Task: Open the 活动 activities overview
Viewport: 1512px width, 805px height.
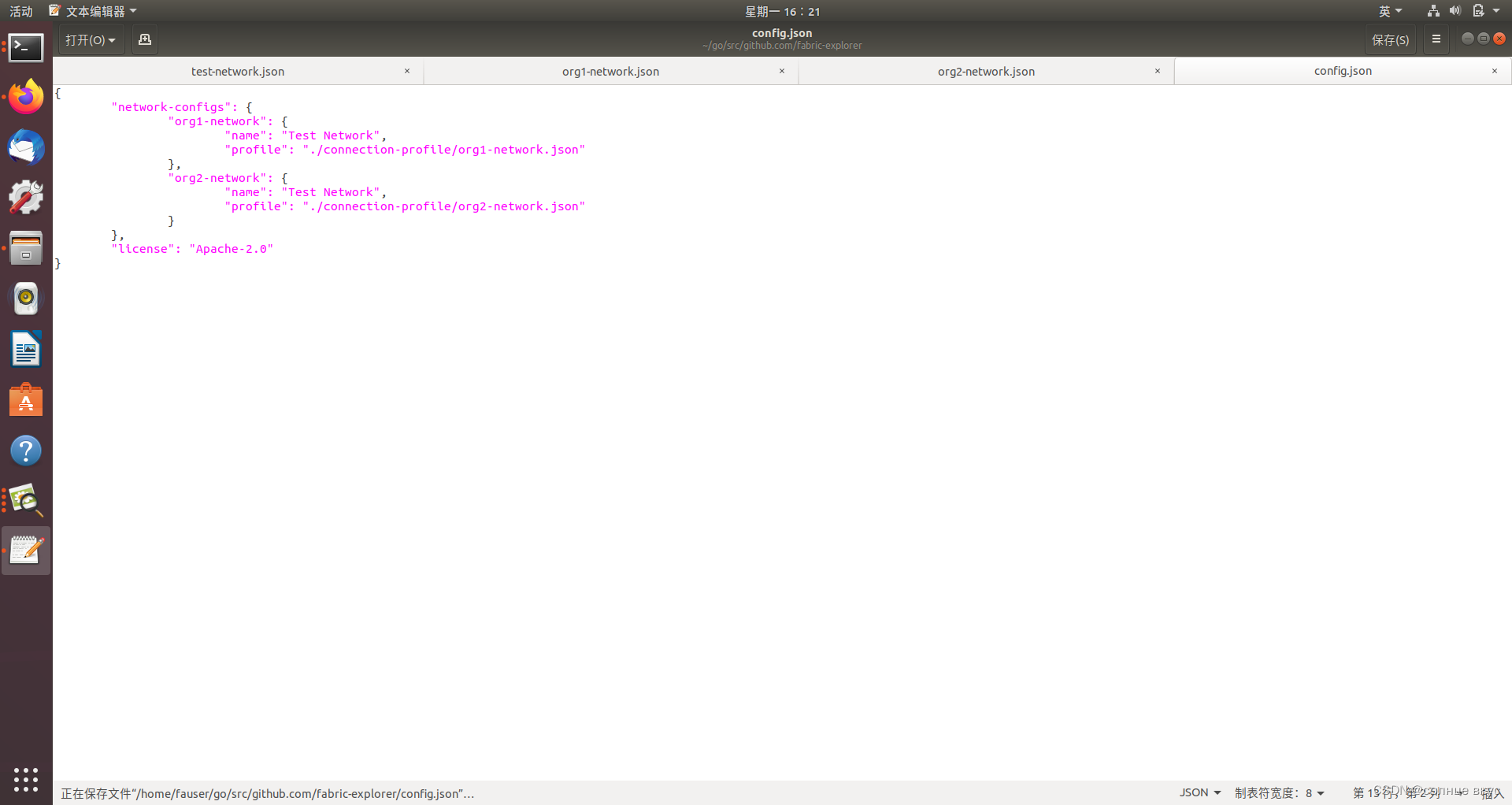Action: [21, 11]
